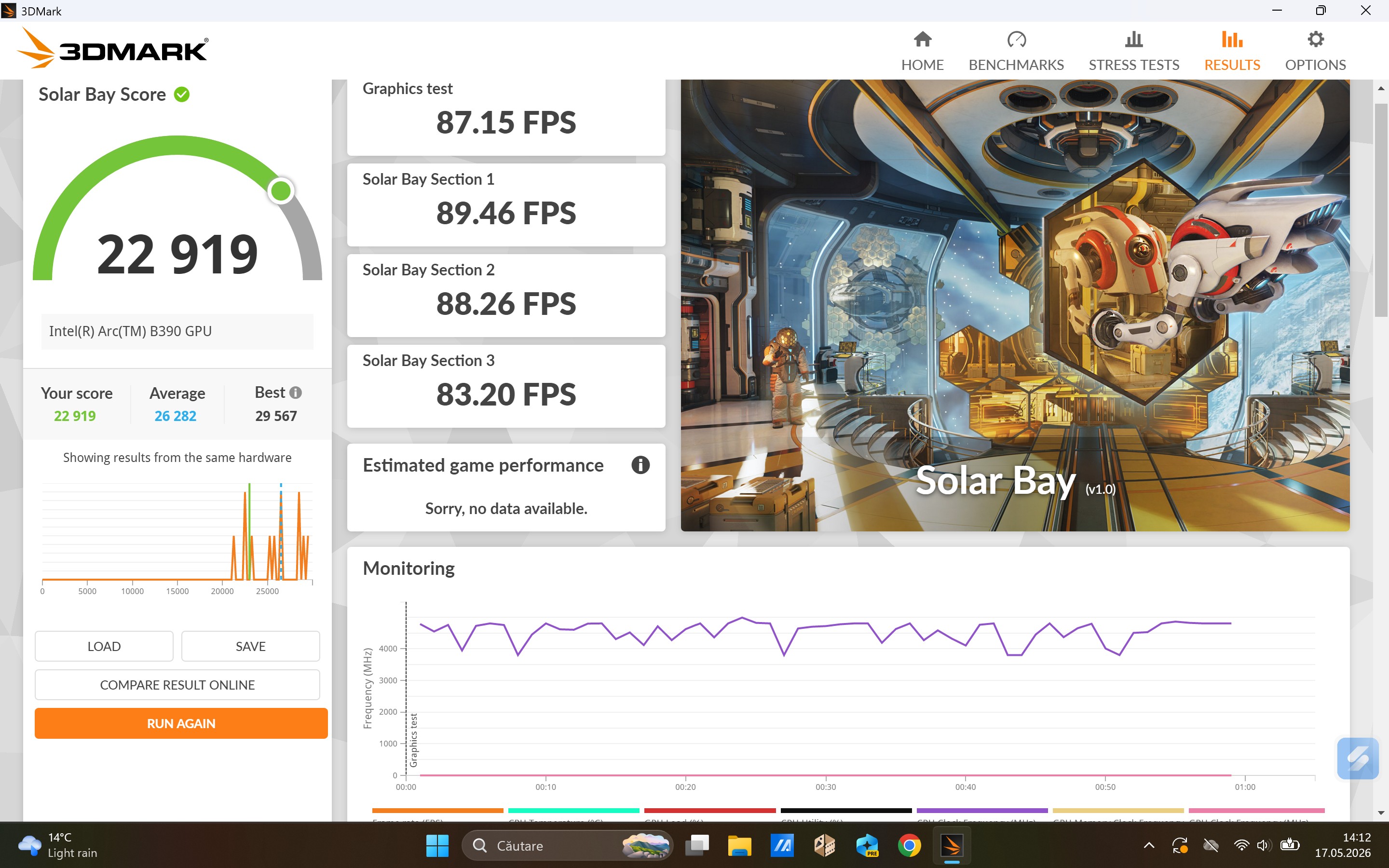
Task: Click the 87.15 FPS Graphics test value
Action: pyautogui.click(x=505, y=123)
